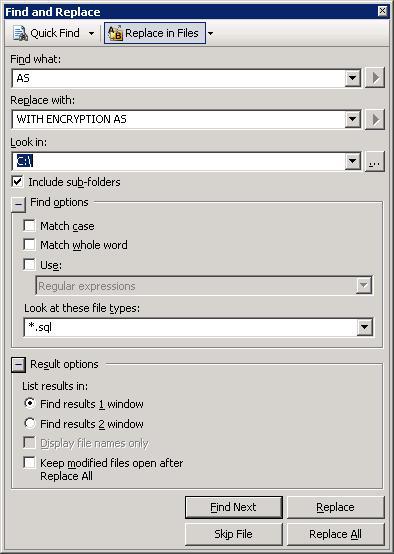Expand the Find what history dropdown
394x554 pixels.
click(x=353, y=78)
